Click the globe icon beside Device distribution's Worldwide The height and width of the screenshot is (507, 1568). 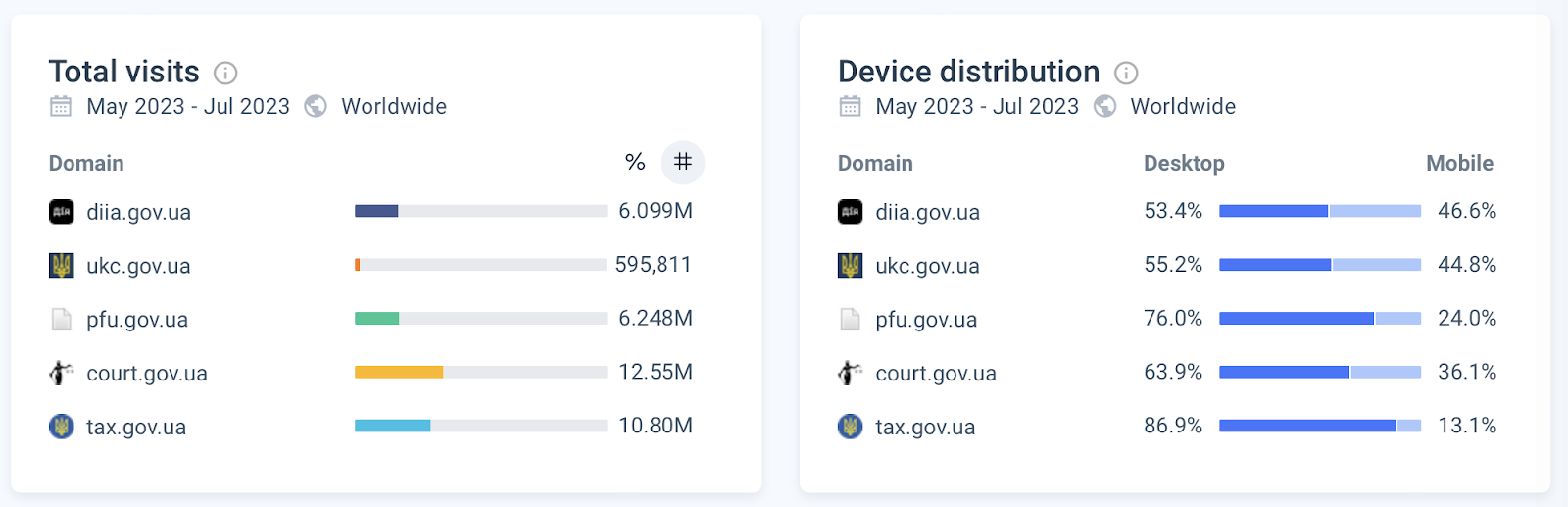coord(1105,106)
